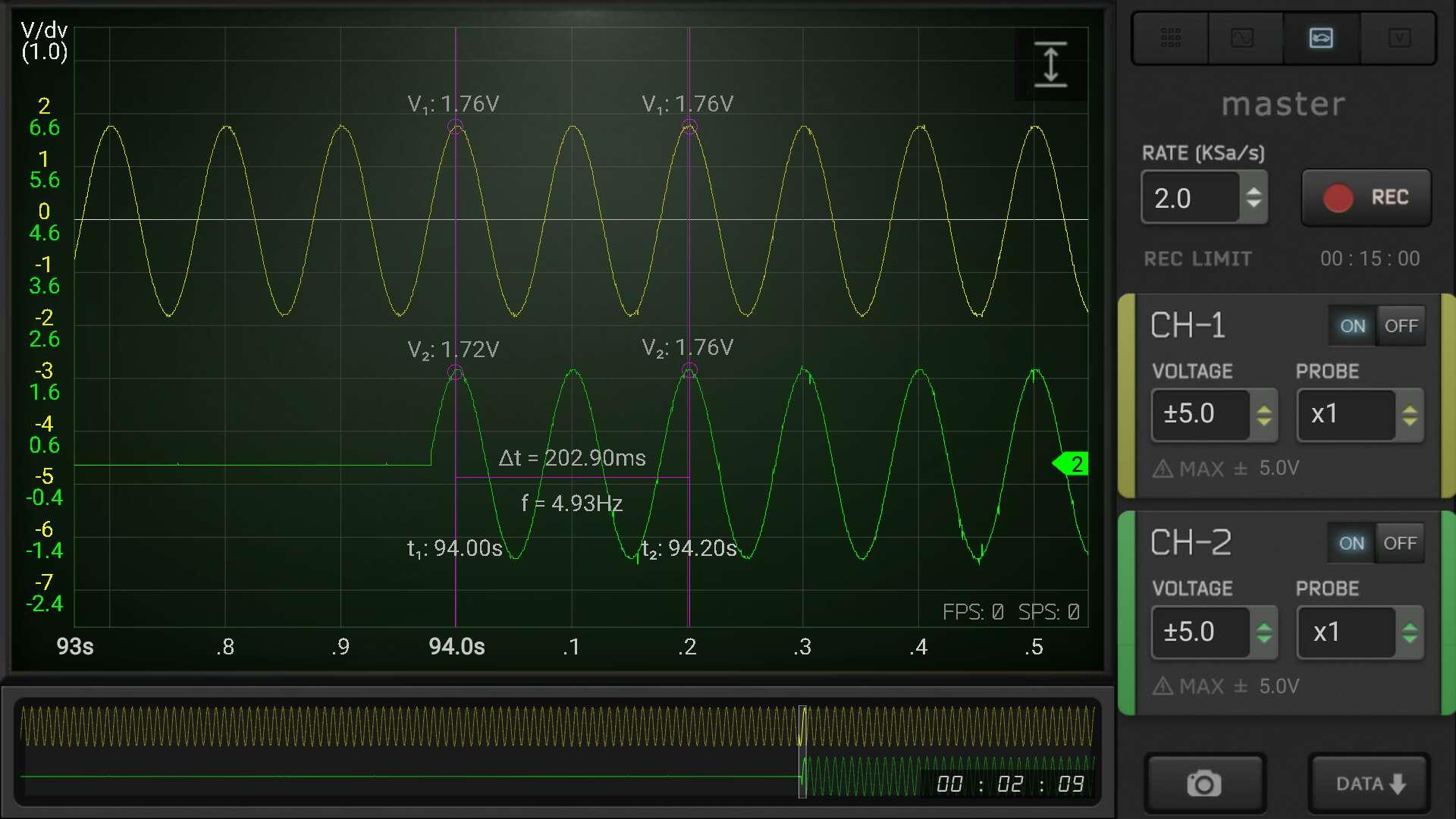
Task: Expand the CH-2 VOLTAGE ±5.0 selector
Action: 1215,632
